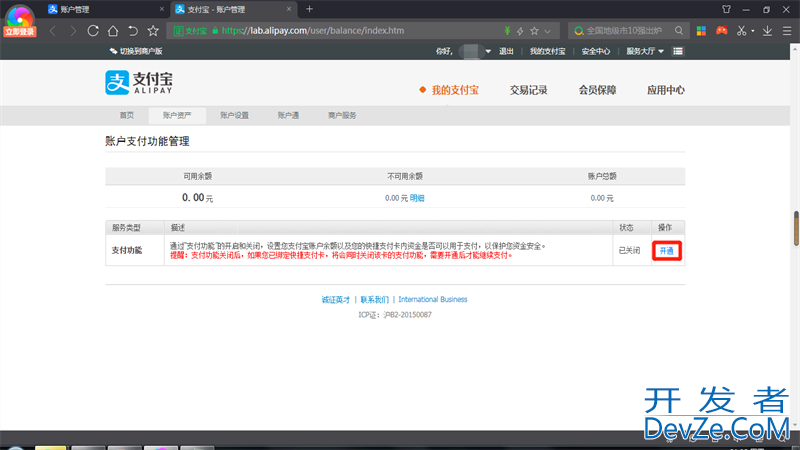Image resolution: width=800 pixels, height=450 pixels.
Task: Click 明细 link beside unavailable balance
Action: 417,198
